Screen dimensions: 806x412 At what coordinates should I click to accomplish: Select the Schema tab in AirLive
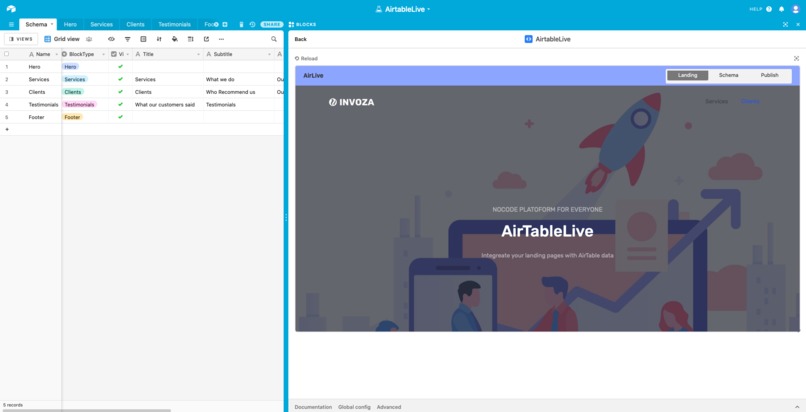coord(728,76)
